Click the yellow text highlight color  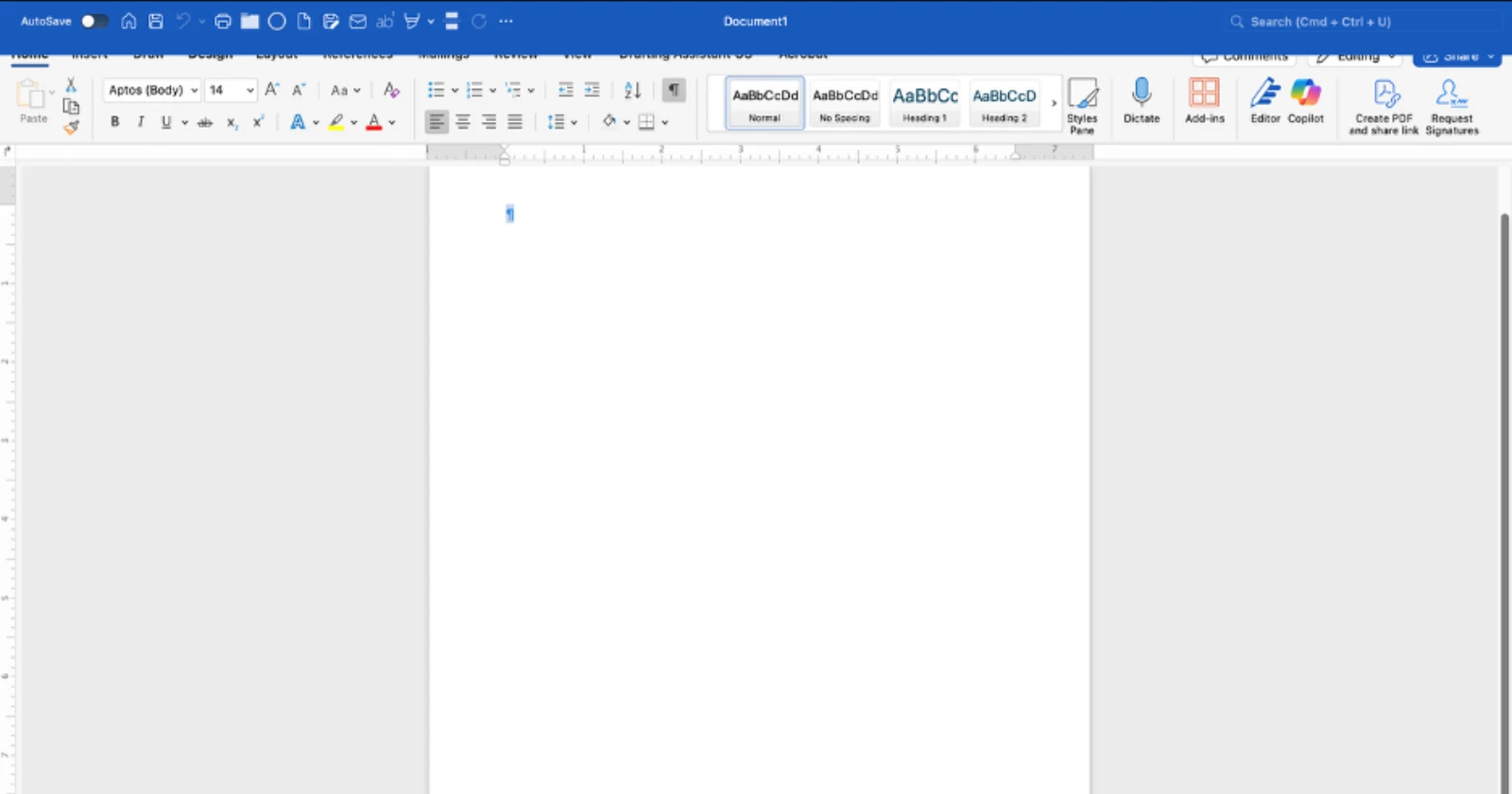[x=335, y=122]
